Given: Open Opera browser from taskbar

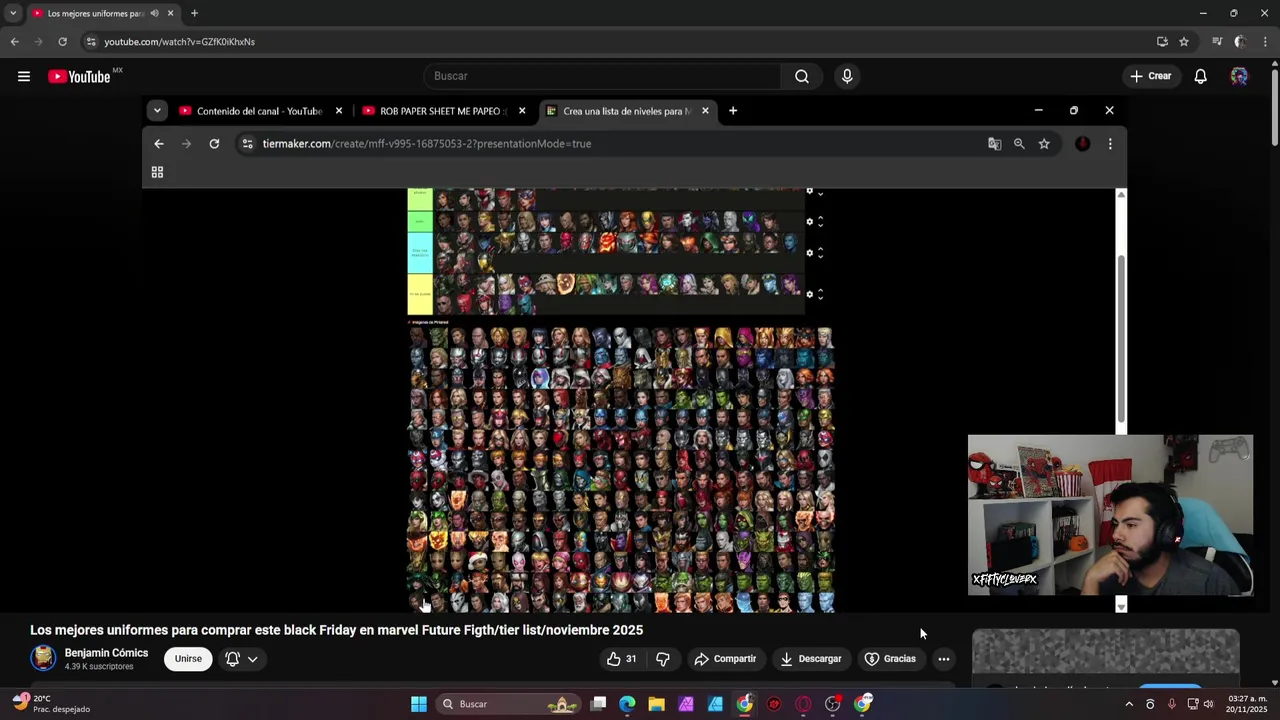Looking at the screenshot, I should 803,704.
